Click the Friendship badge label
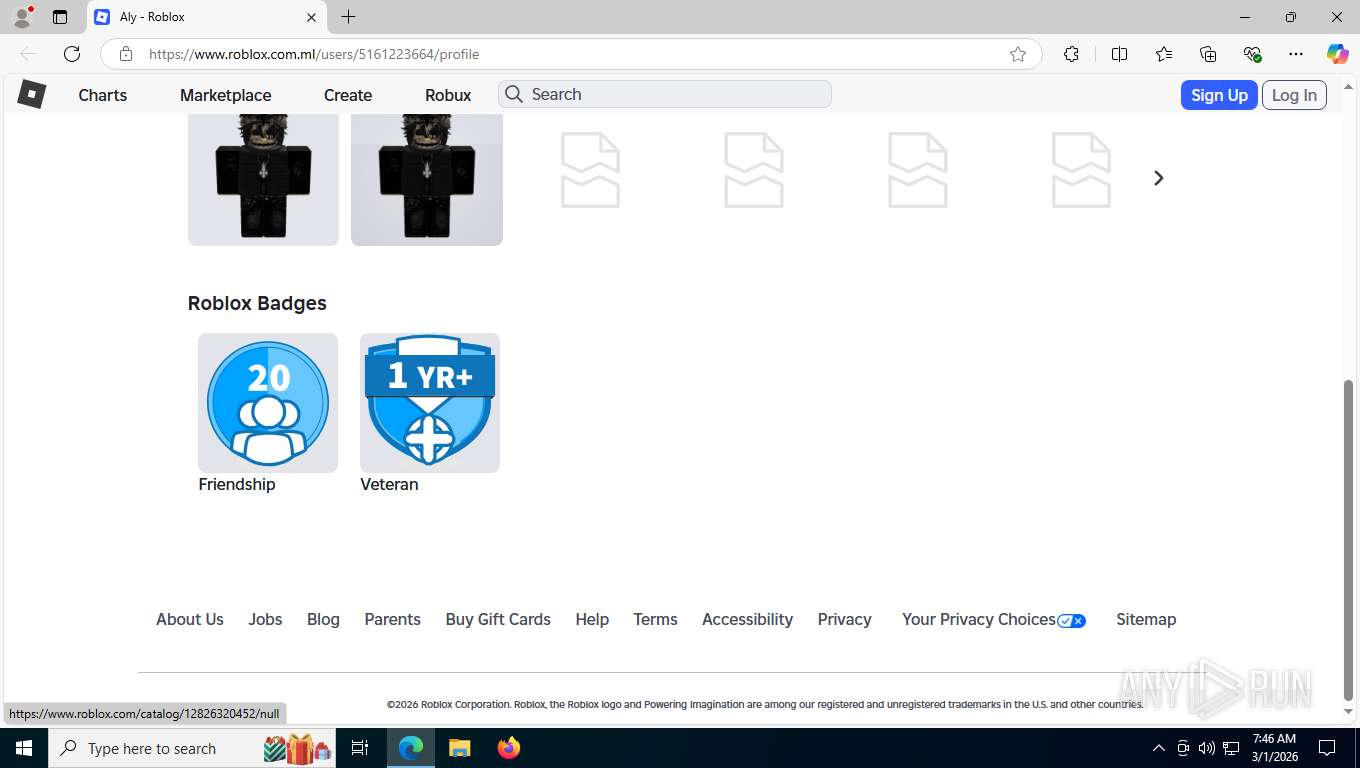The image size is (1360, 768). (237, 484)
